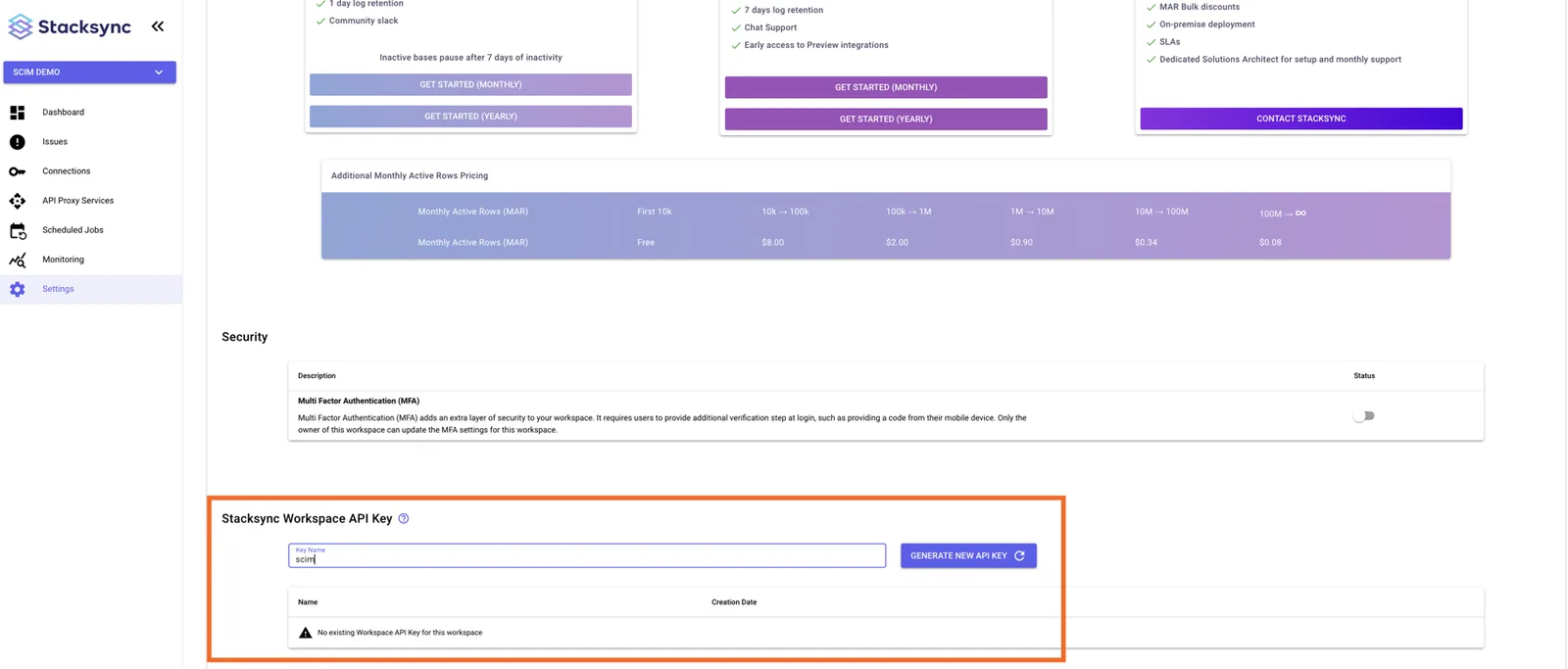The width and height of the screenshot is (1568, 669).
Task: Click the $8.00 pricing value
Action: tap(773, 242)
